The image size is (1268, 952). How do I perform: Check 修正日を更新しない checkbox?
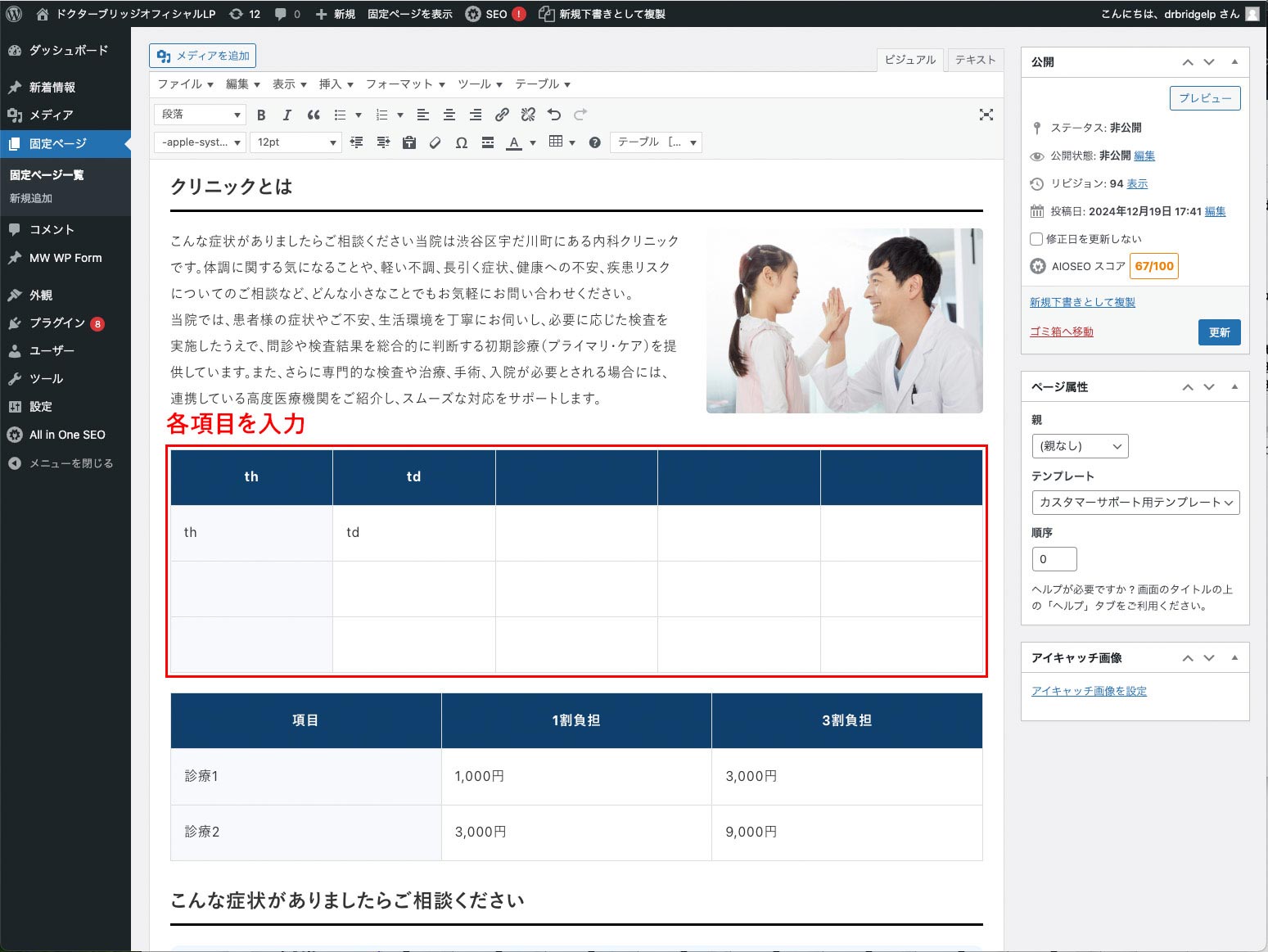(x=1036, y=239)
